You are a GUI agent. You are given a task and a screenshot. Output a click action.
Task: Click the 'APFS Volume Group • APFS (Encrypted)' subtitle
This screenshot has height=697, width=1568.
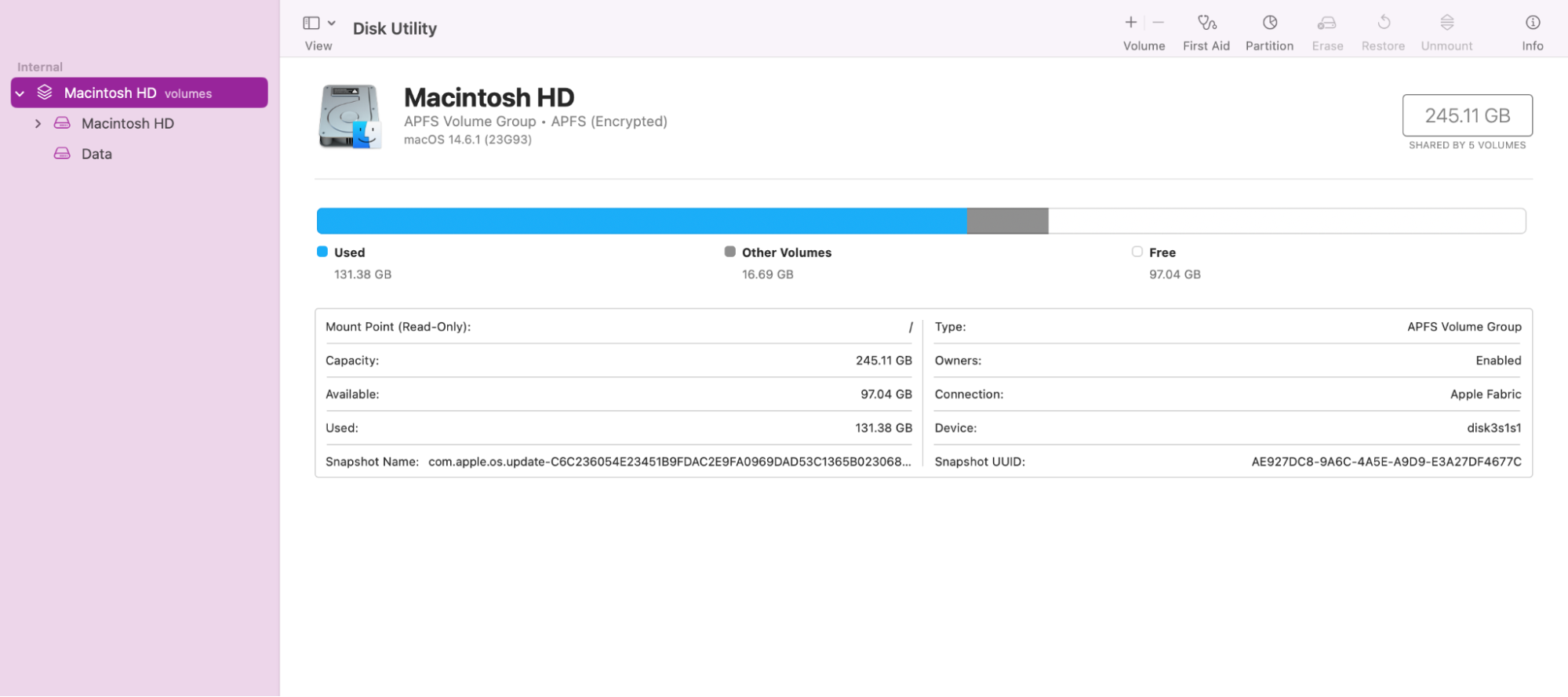(x=536, y=122)
